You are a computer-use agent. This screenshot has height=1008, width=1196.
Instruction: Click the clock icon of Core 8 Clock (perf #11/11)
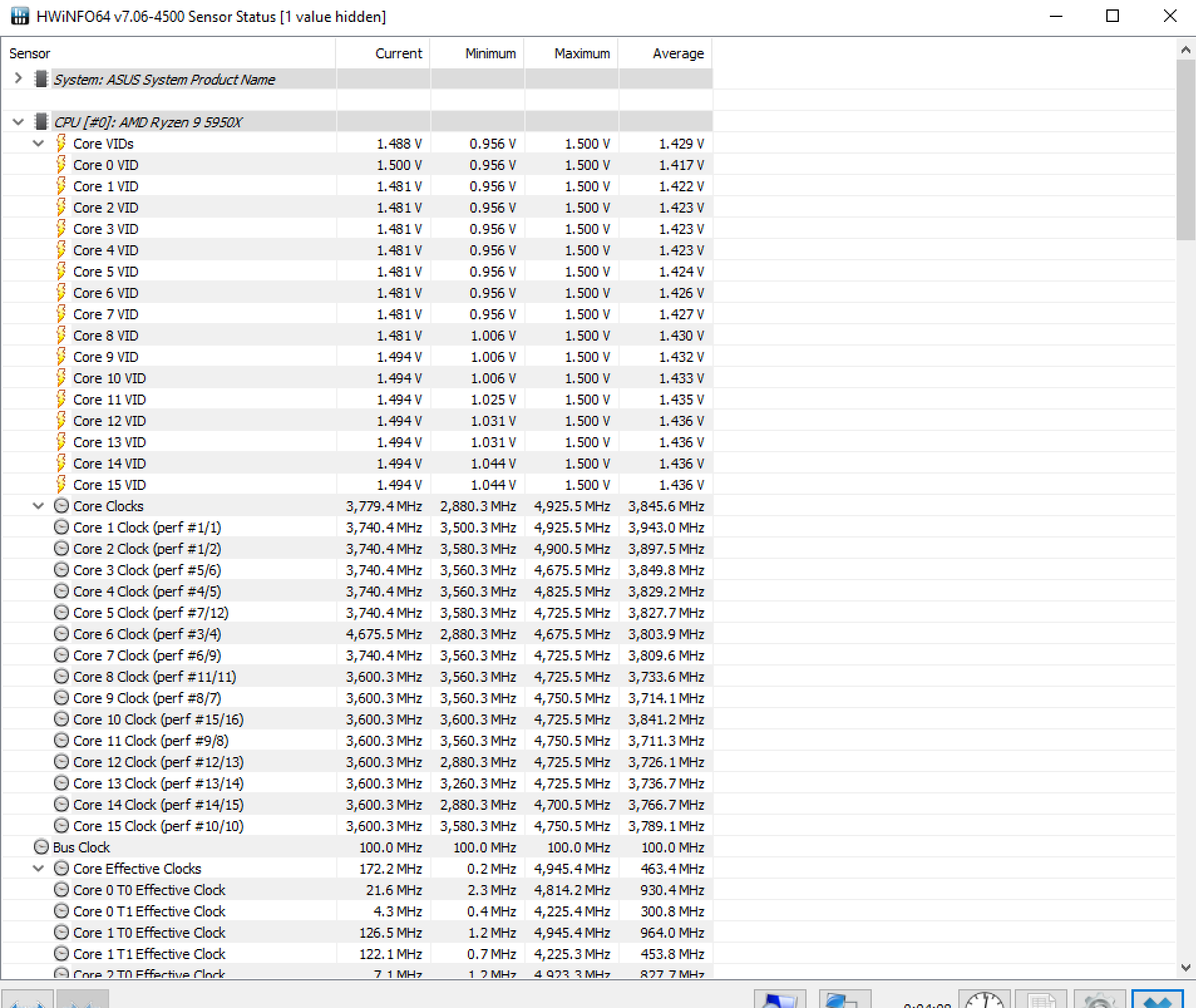pyautogui.click(x=61, y=676)
